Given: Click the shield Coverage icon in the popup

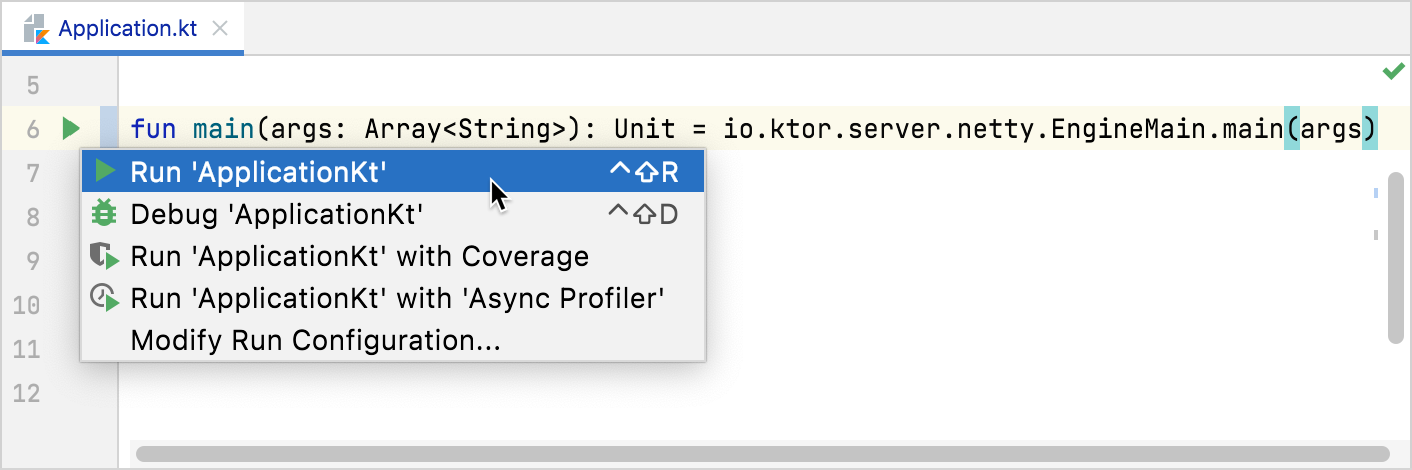Looking at the screenshot, I should 104,256.
